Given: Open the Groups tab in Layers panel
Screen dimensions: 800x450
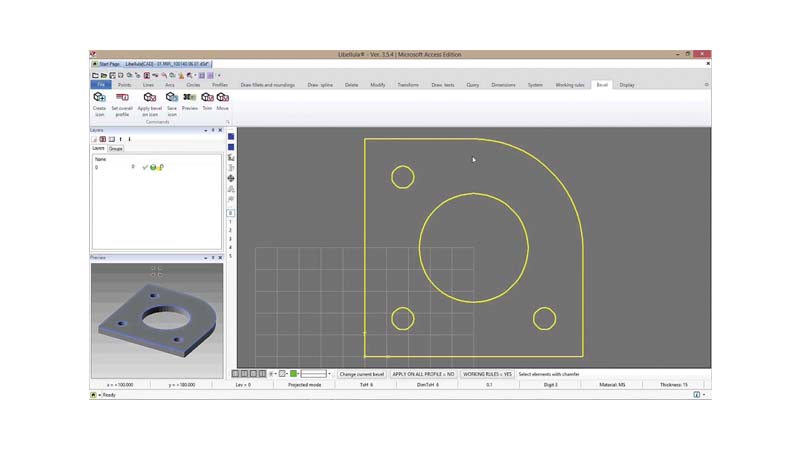Looking at the screenshot, I should coord(116,148).
